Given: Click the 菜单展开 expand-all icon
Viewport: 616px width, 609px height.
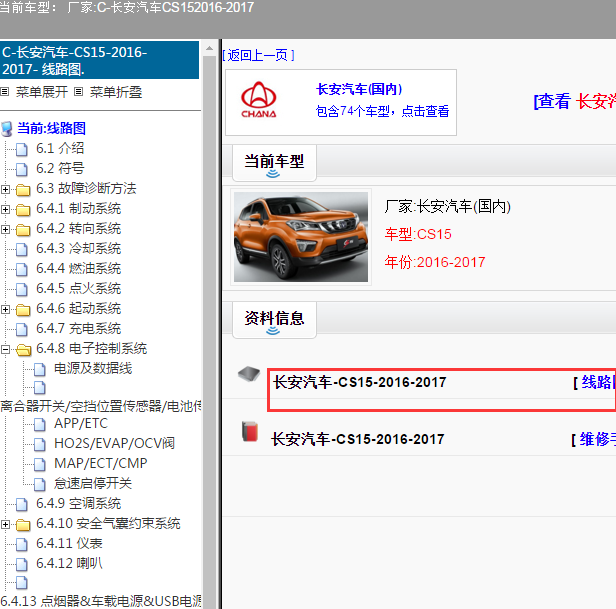Looking at the screenshot, I should click(4, 92).
